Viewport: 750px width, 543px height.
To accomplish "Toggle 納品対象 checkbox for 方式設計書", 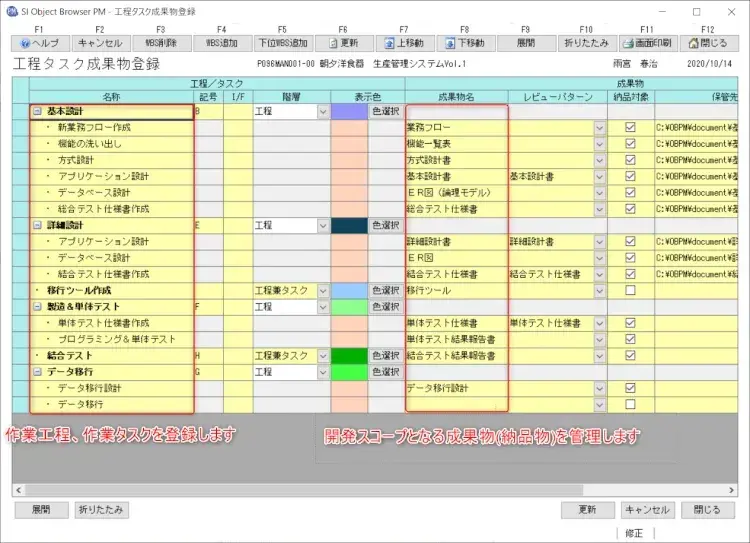I will pos(630,160).
